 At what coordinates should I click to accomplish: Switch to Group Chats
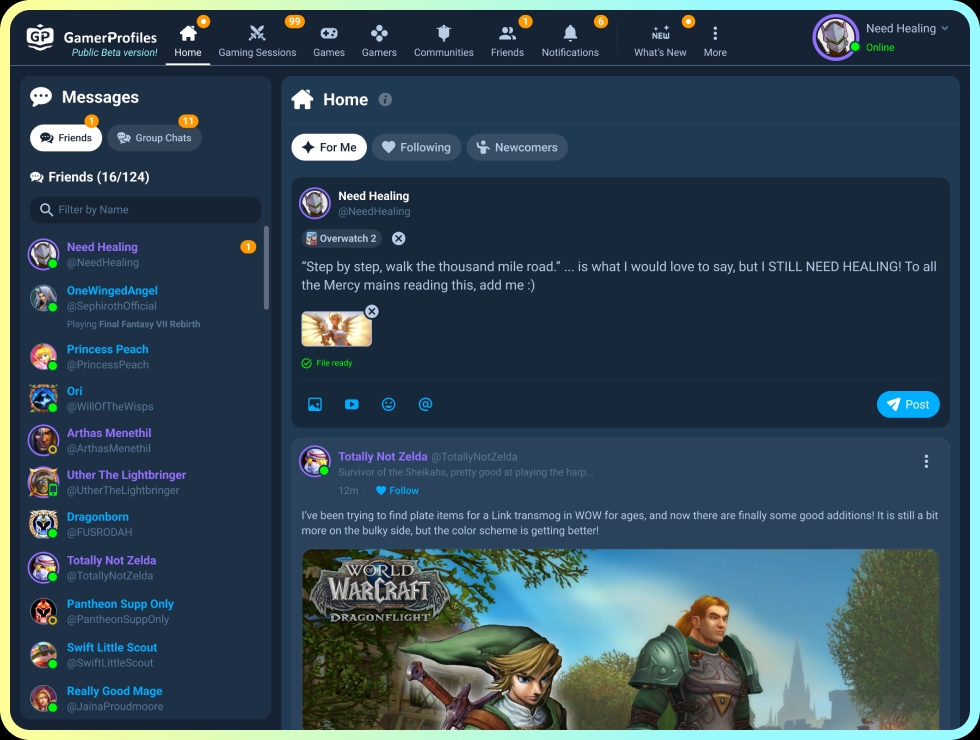coord(154,138)
